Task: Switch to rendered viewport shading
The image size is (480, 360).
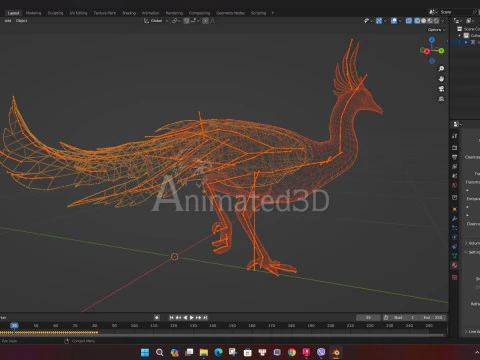Action: (x=436, y=21)
